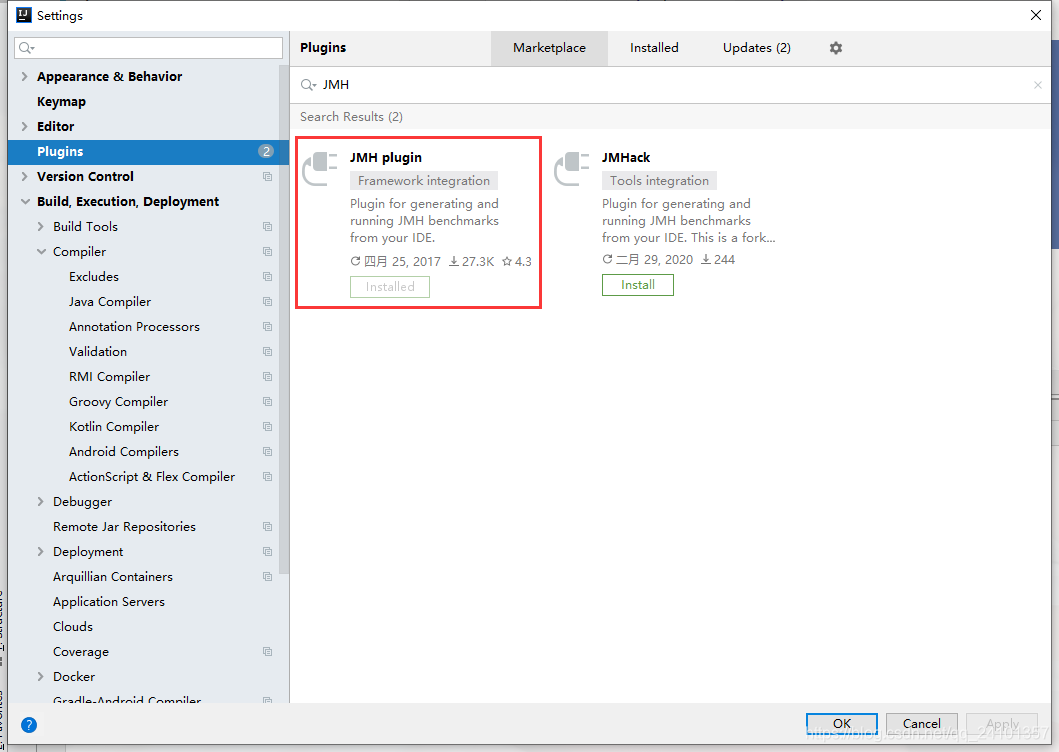Click the IntelliJ logo in the title bar
The image size is (1059, 752).
(x=24, y=15)
